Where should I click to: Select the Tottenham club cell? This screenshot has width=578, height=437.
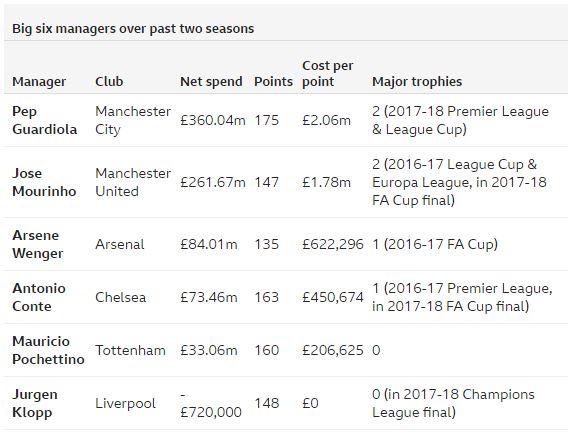(130, 350)
